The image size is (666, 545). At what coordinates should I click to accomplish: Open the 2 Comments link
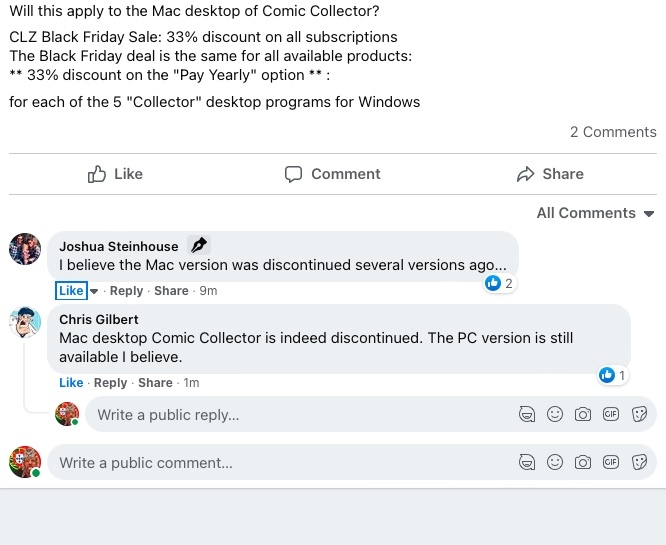pos(613,132)
